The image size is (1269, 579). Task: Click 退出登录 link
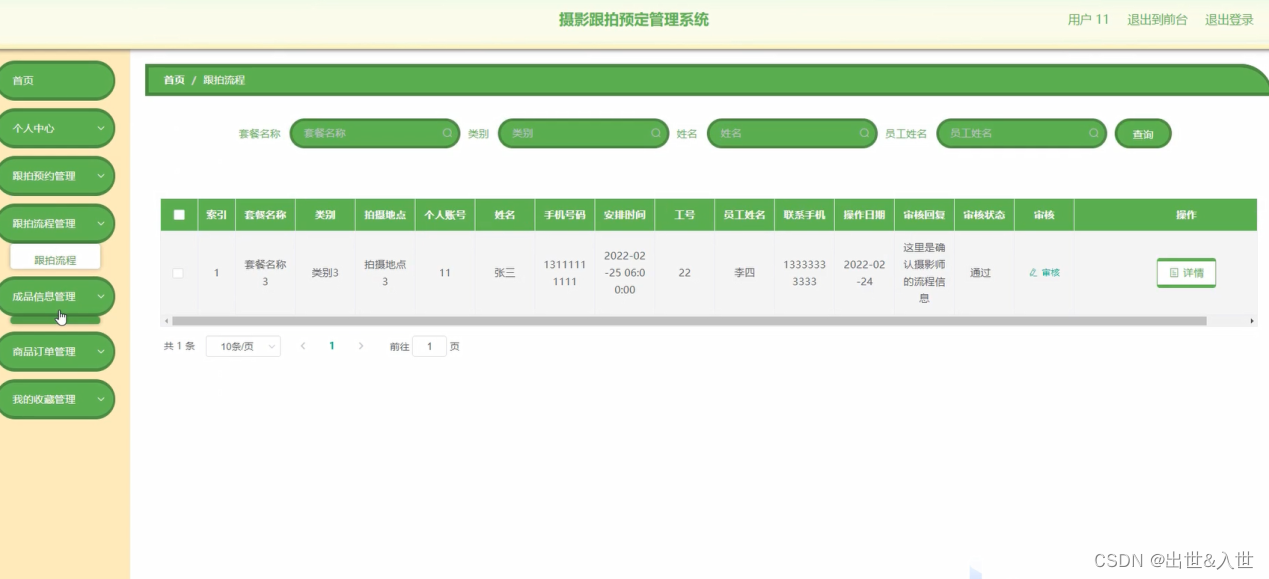tap(1229, 19)
